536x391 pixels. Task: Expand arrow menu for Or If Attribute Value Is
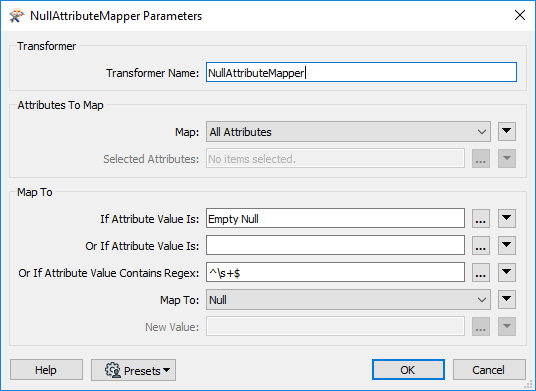[x=507, y=245]
